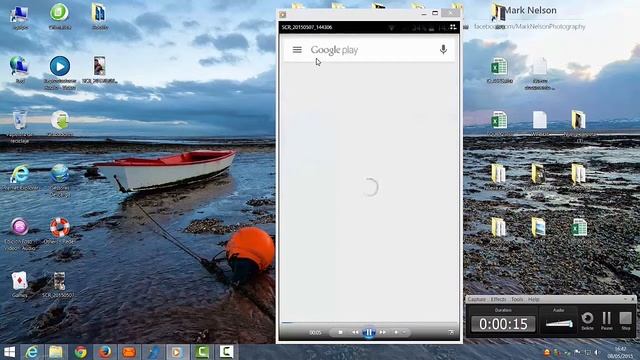Click the white Camtasia Recorder taskbar icon
The width and height of the screenshot is (640, 360).
pos(226,352)
